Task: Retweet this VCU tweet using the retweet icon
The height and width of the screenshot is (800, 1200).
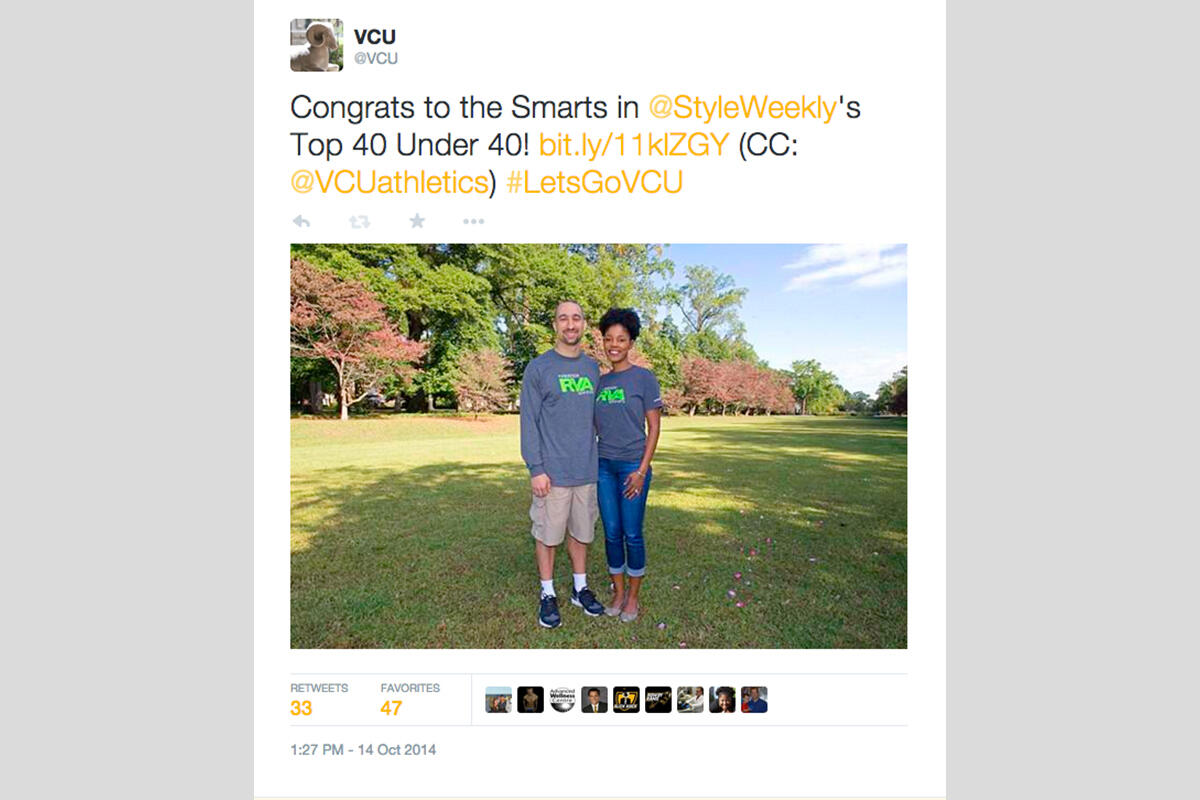Action: [359, 221]
